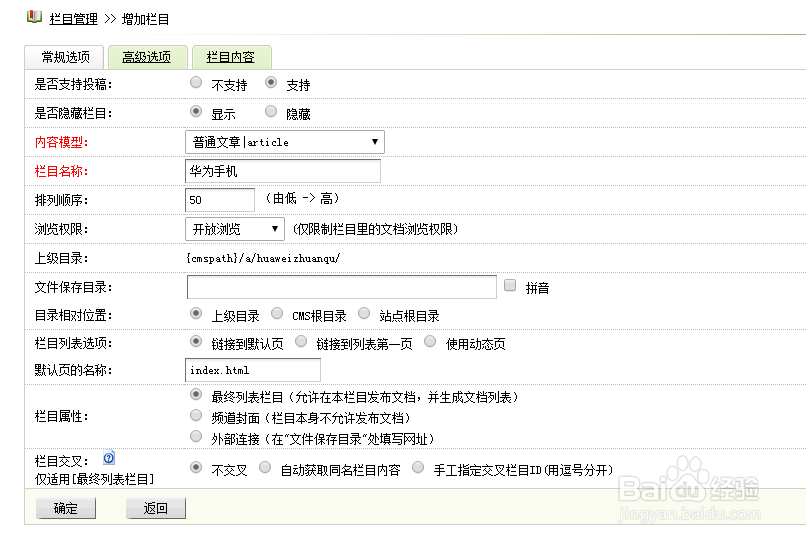Select 最终列表栏目 radio option

pyautogui.click(x=196, y=394)
